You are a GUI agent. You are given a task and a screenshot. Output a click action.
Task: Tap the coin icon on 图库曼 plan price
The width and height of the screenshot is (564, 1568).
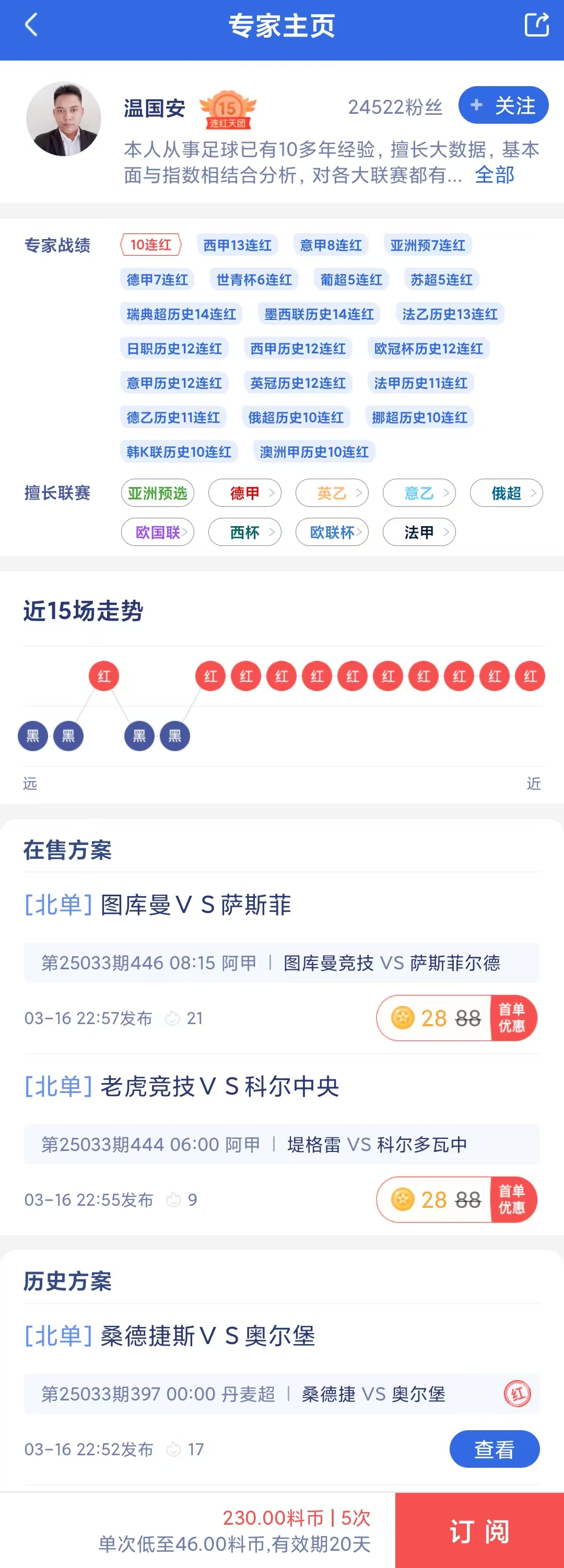pos(403,1017)
